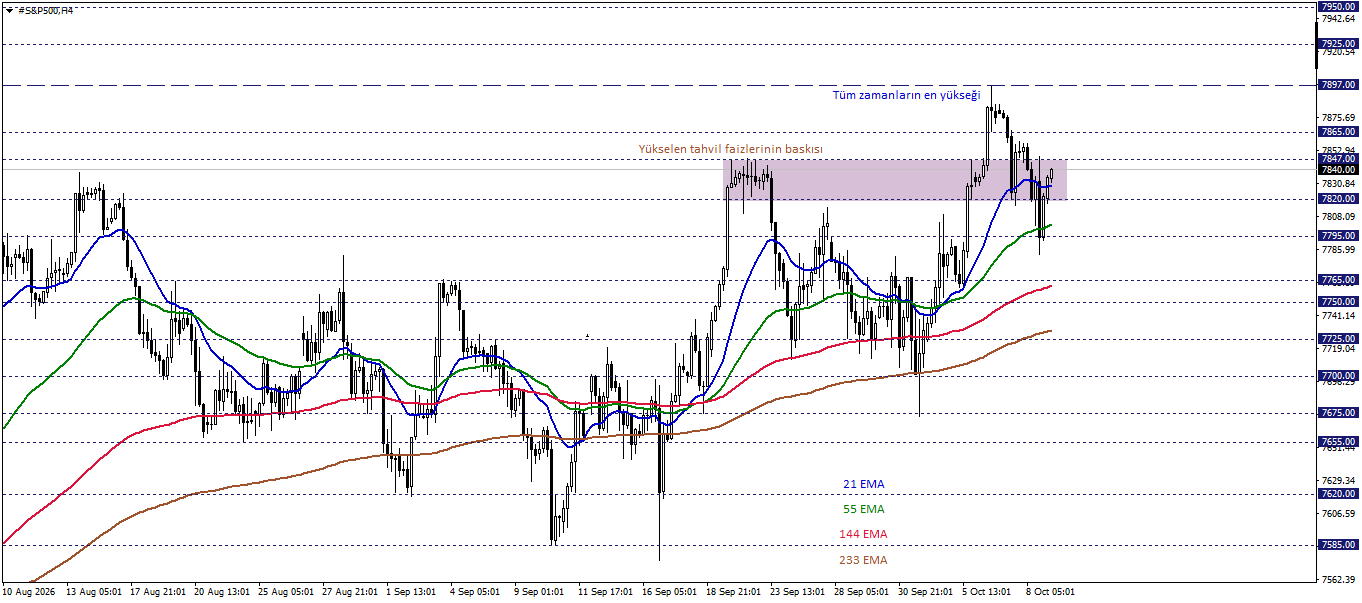This screenshot has width=1362, height=603.
Task: Click the 7820.00 price level tag
Action: tap(1338, 198)
